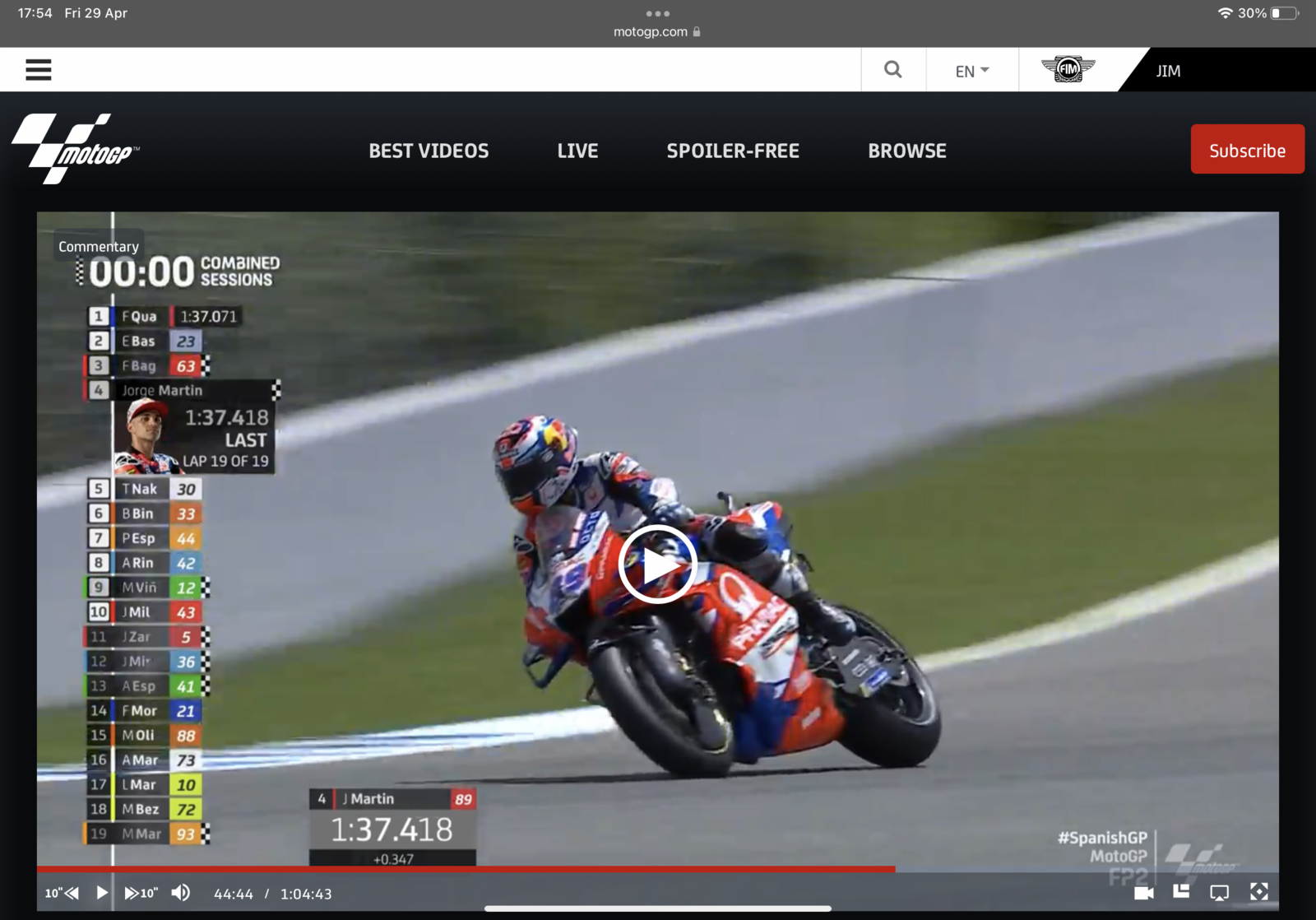
Task: Click E Bas row in leaderboard
Action: click(x=145, y=341)
